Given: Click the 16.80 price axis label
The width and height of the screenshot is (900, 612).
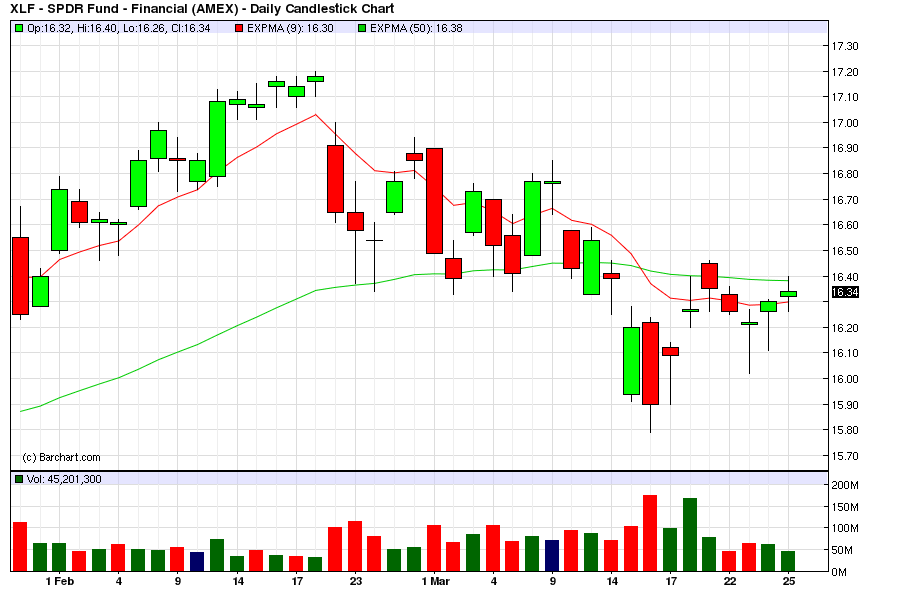Looking at the screenshot, I should pyautogui.click(x=845, y=174).
